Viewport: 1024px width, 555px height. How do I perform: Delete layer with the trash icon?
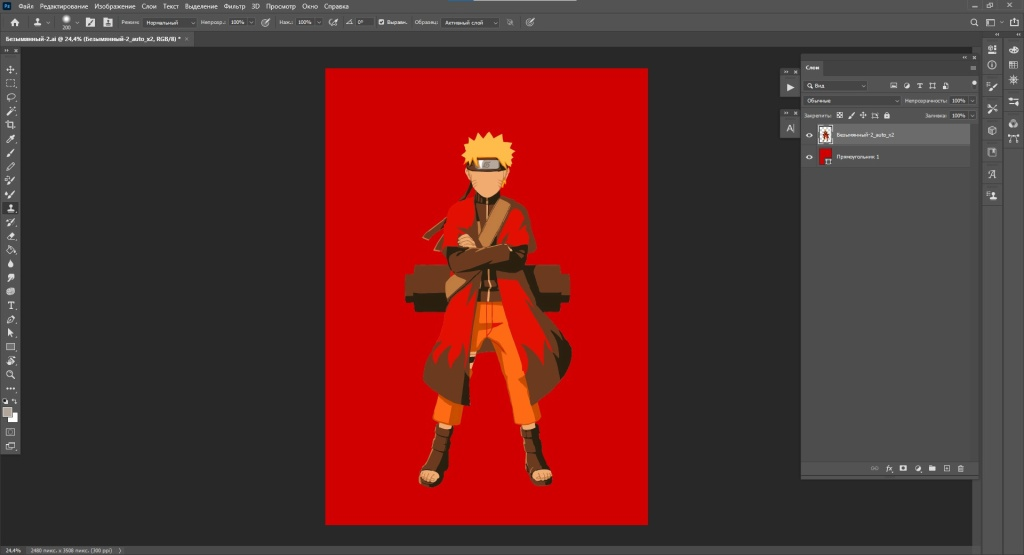(961, 469)
